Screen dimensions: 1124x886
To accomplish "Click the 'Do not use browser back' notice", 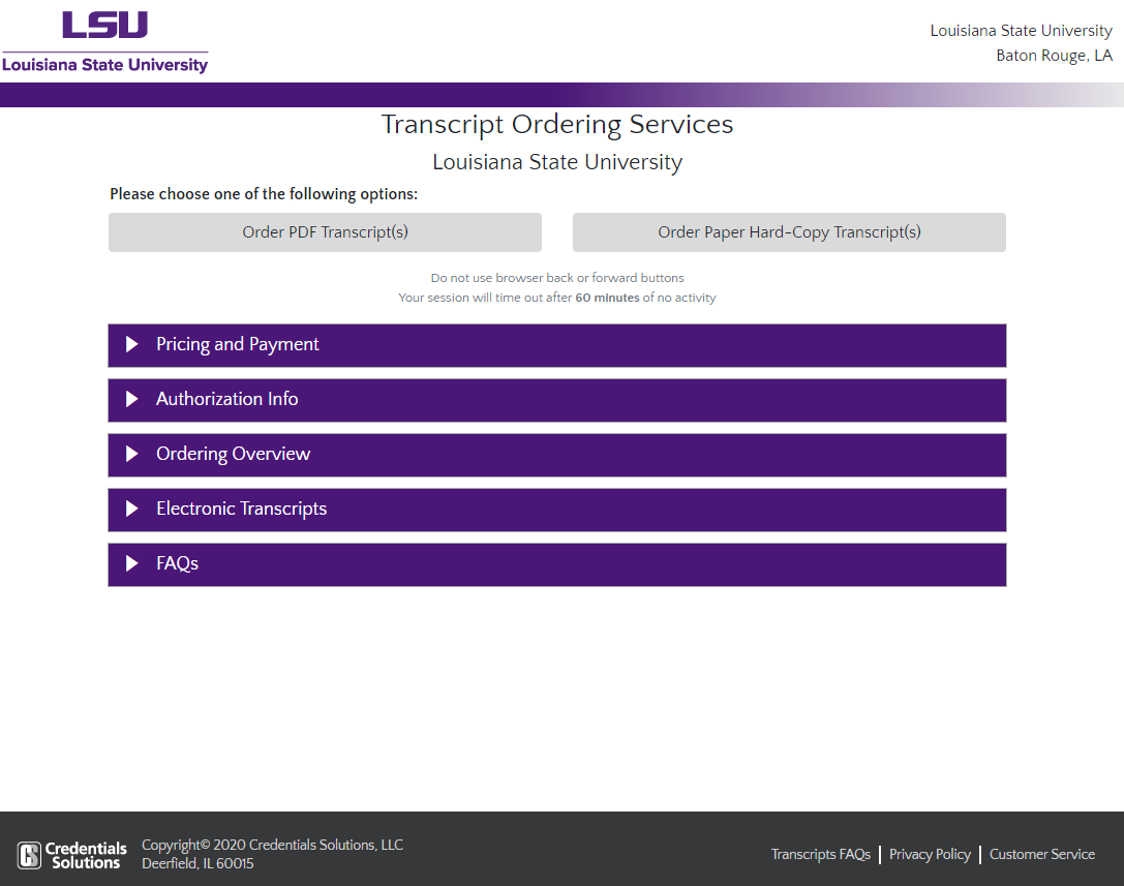I will coord(557,278).
